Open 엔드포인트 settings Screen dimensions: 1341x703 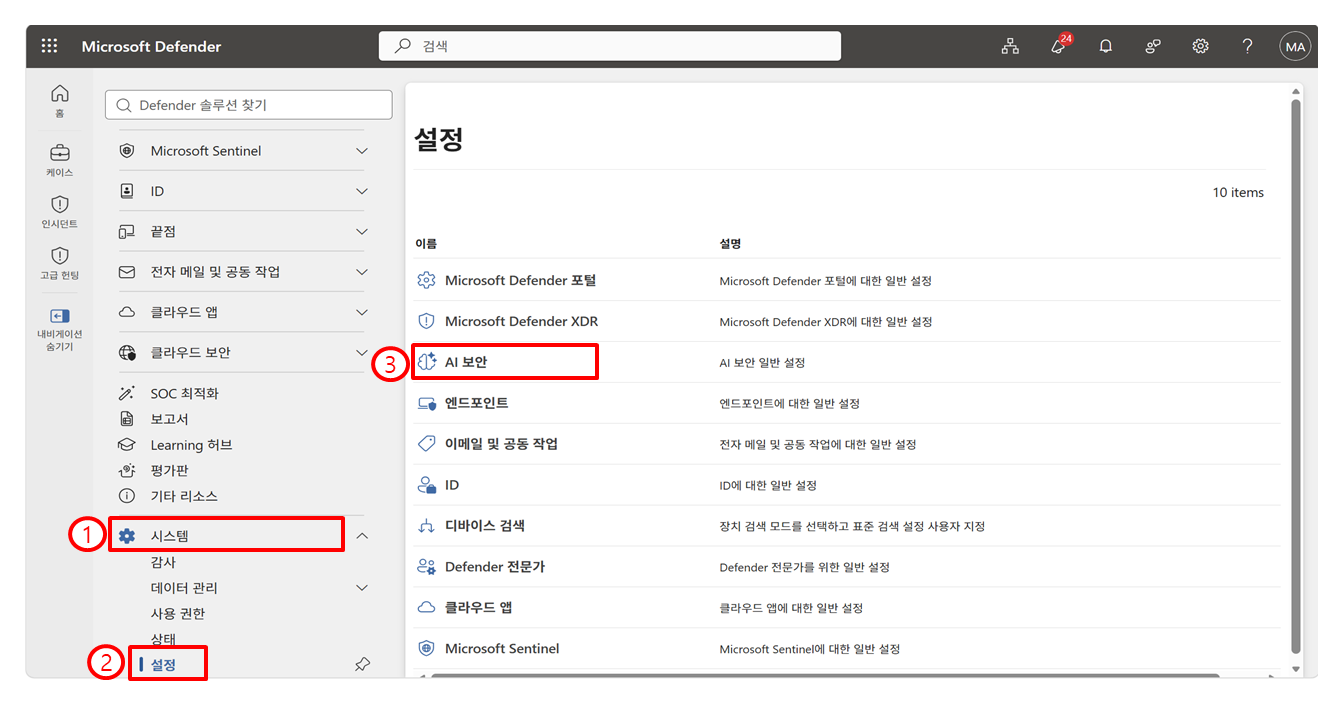[x=476, y=403]
